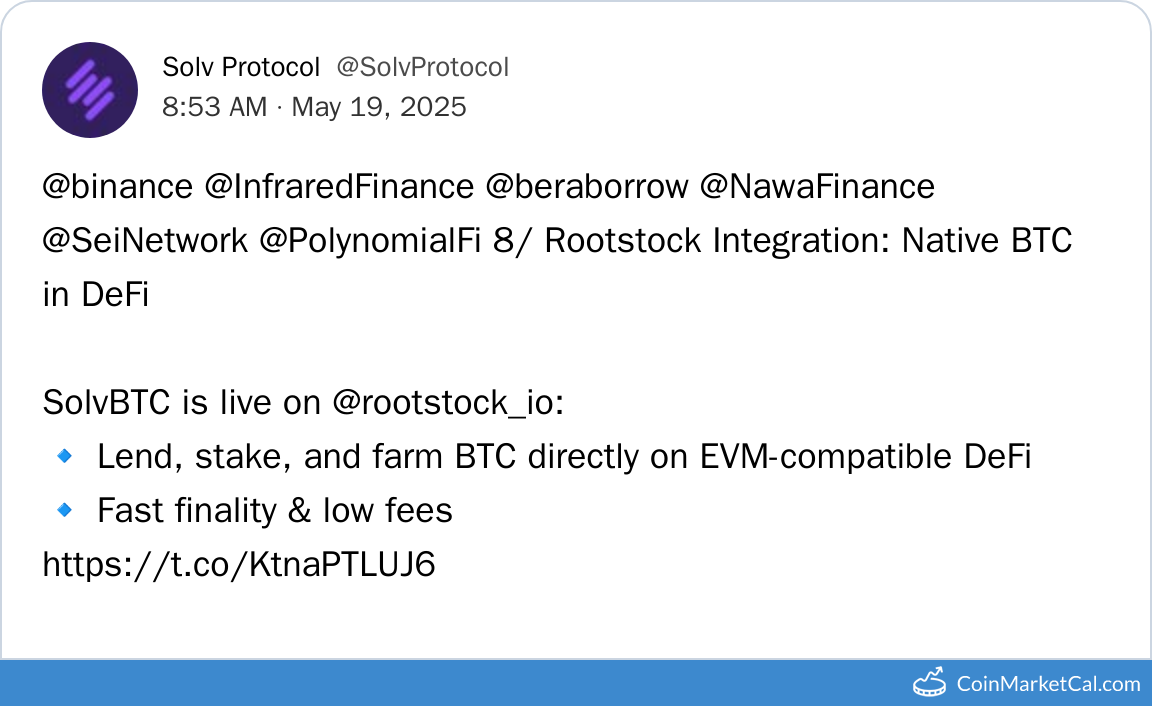Viewport: 1152px width, 706px height.
Task: Click the CoinMarketCal.com watermark text
Action: click(x=1048, y=684)
